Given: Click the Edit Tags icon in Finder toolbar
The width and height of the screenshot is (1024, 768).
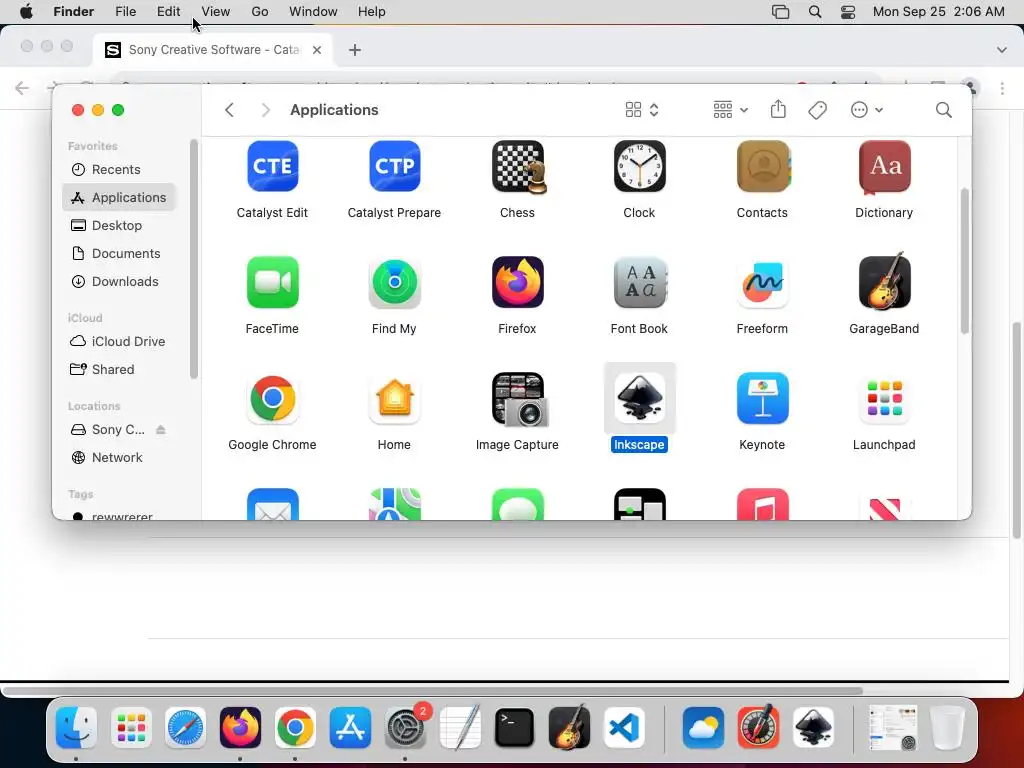Looking at the screenshot, I should click(x=817, y=110).
